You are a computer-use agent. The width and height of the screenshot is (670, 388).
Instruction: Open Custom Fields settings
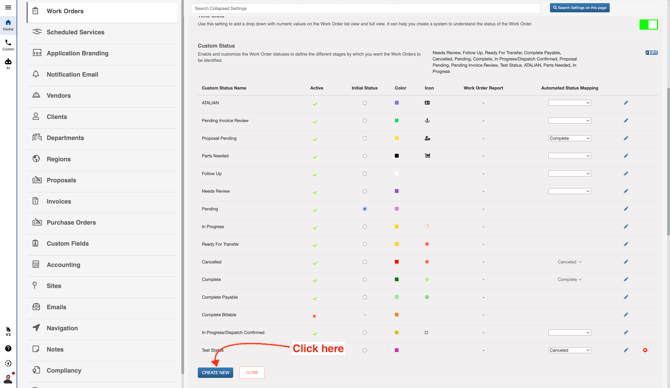tap(102, 244)
